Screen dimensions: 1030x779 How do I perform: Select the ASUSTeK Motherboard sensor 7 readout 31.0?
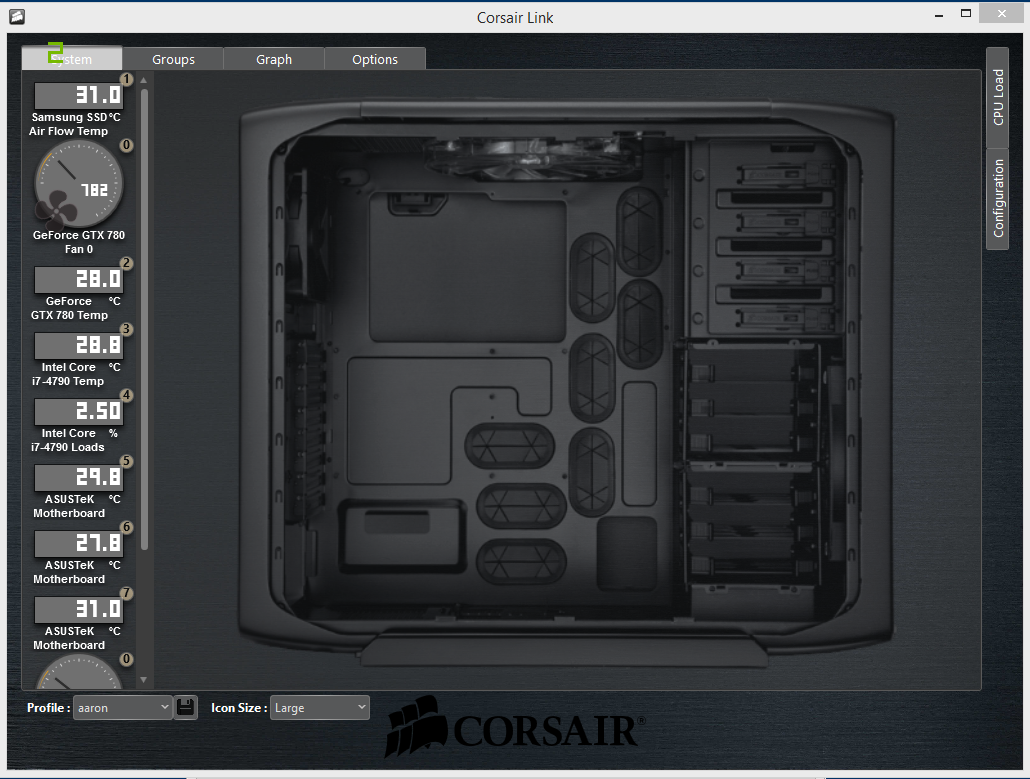[x=78, y=610]
